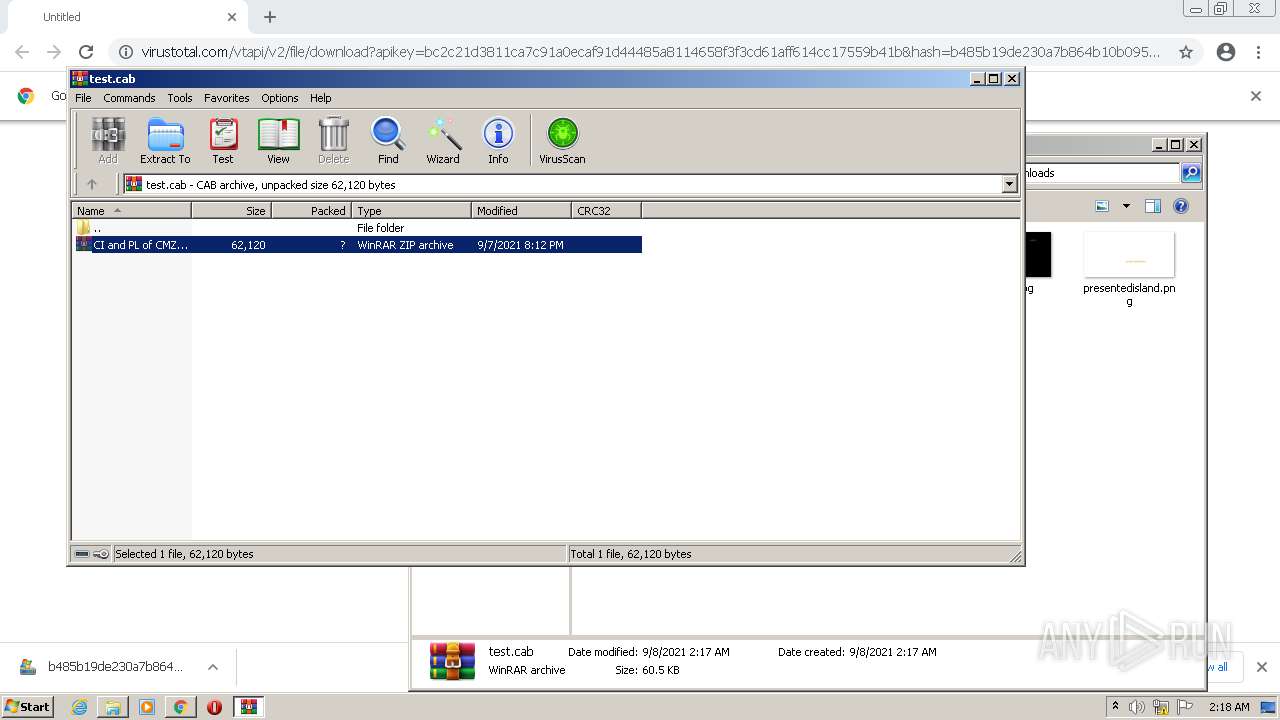This screenshot has height=720, width=1280.
Task: Show hidden tray icons arrow
Action: pos(1115,707)
